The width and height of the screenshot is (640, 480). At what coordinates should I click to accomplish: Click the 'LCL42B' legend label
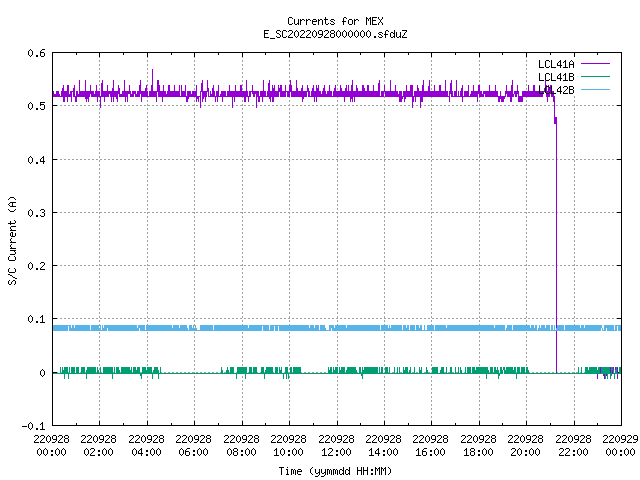(x=556, y=90)
